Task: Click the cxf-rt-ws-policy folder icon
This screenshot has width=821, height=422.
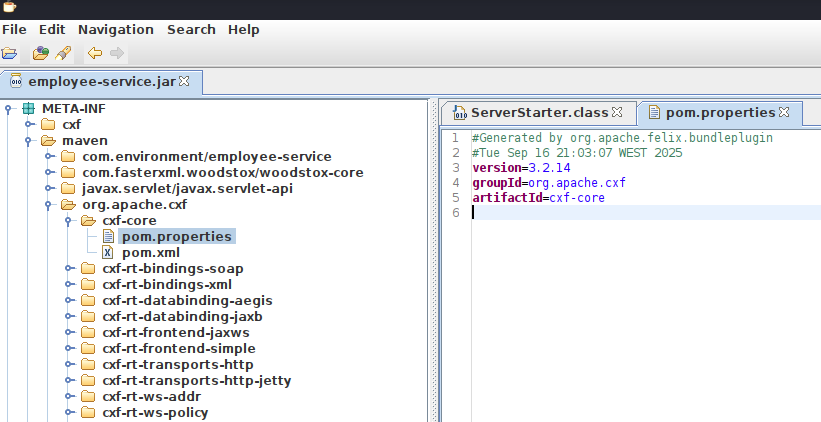Action: [x=88, y=413]
